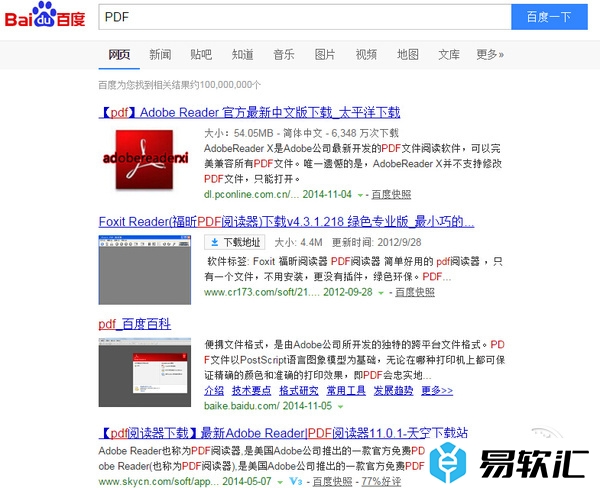Expand dropdown arrow beside baike.baidu.com date
Image resolution: width=600 pixels, height=488 pixels.
pos(340,407)
